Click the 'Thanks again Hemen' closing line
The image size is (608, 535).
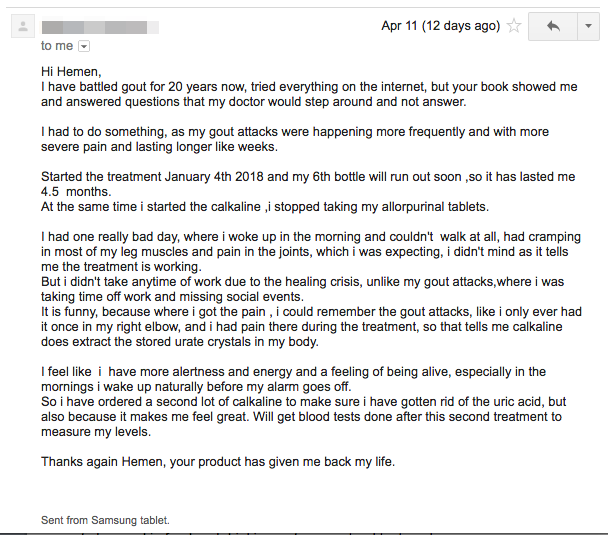tap(218, 461)
